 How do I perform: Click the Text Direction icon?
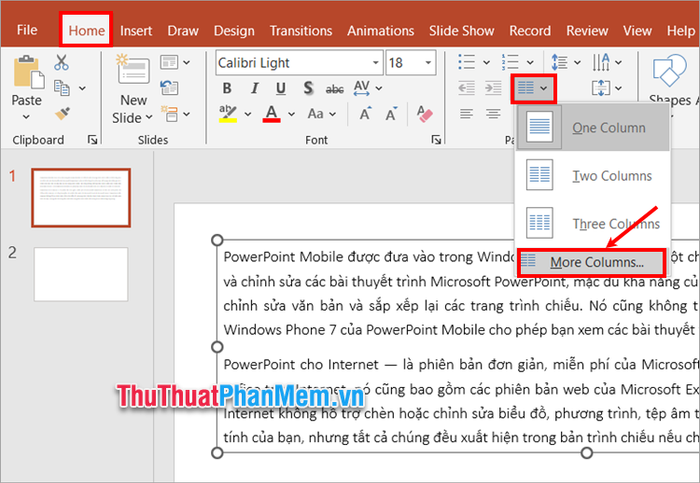coord(601,62)
